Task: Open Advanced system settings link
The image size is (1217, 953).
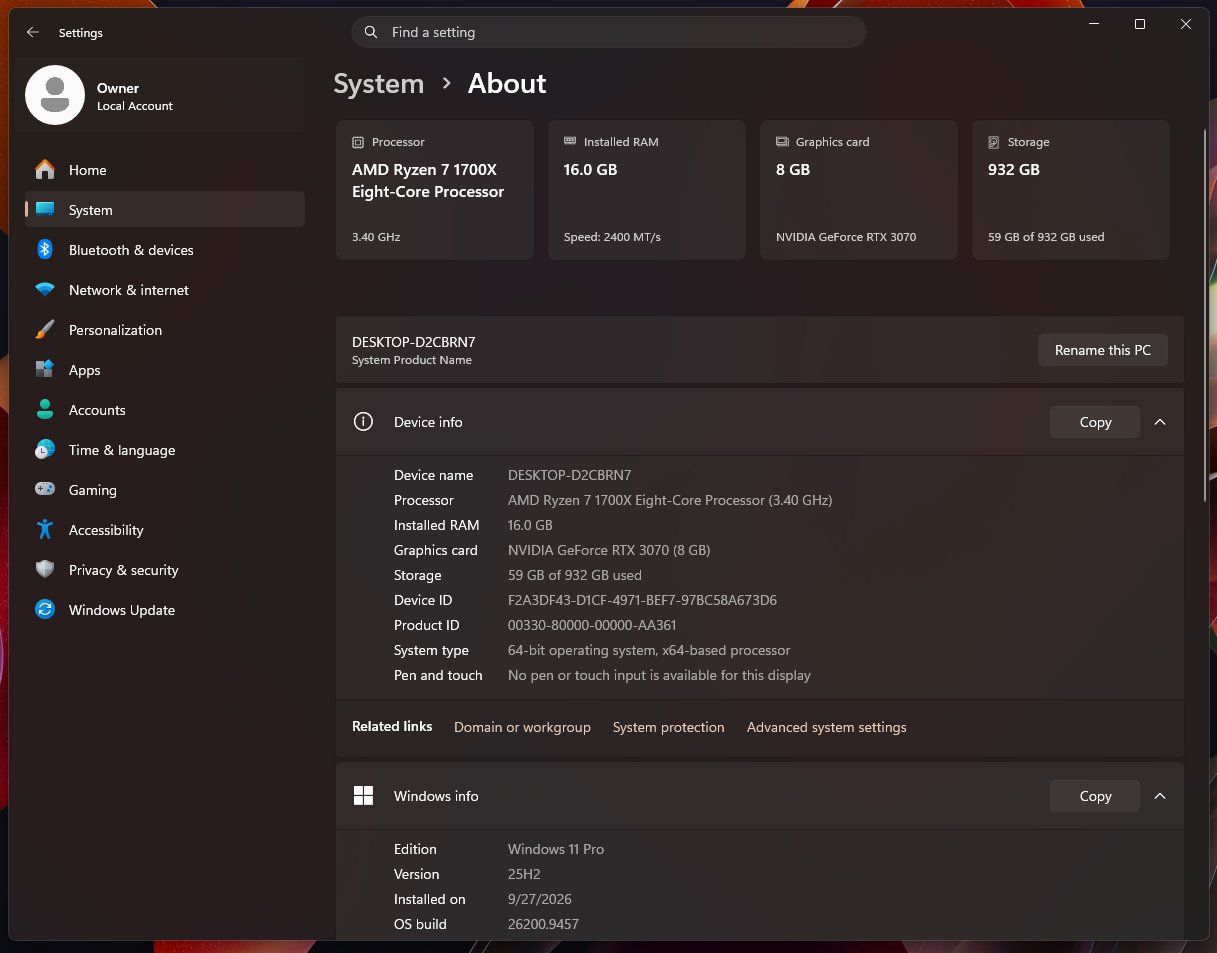Action: 827,727
